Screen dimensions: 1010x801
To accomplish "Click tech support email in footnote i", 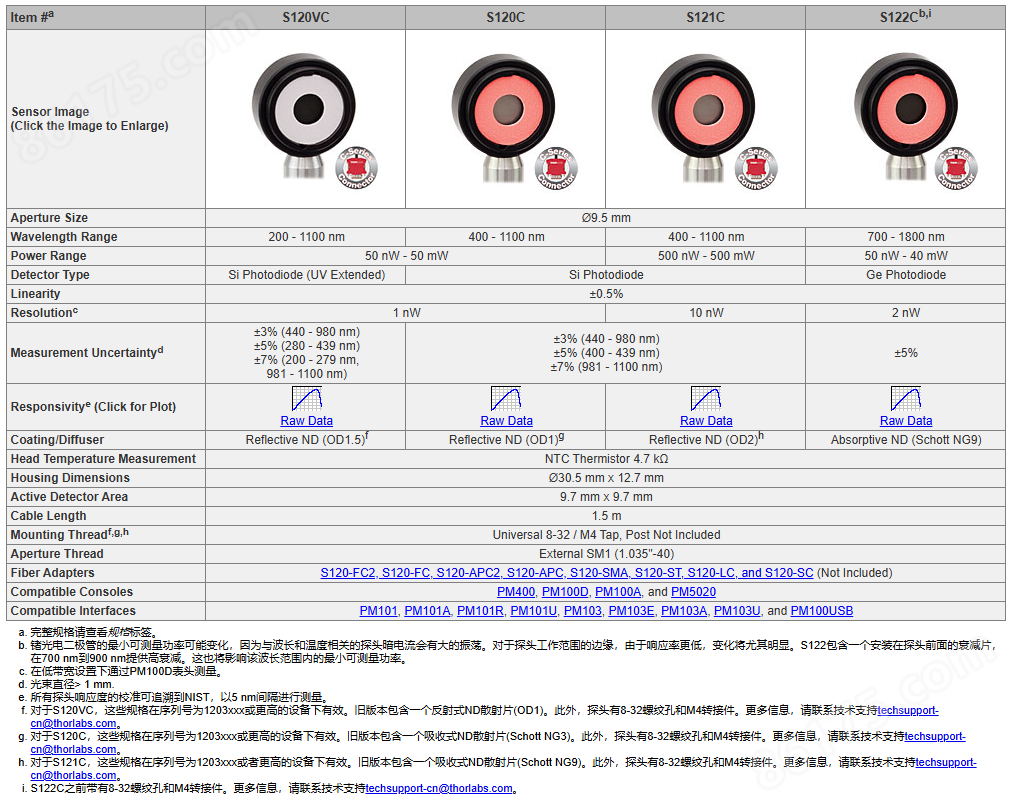I will tap(439, 789).
